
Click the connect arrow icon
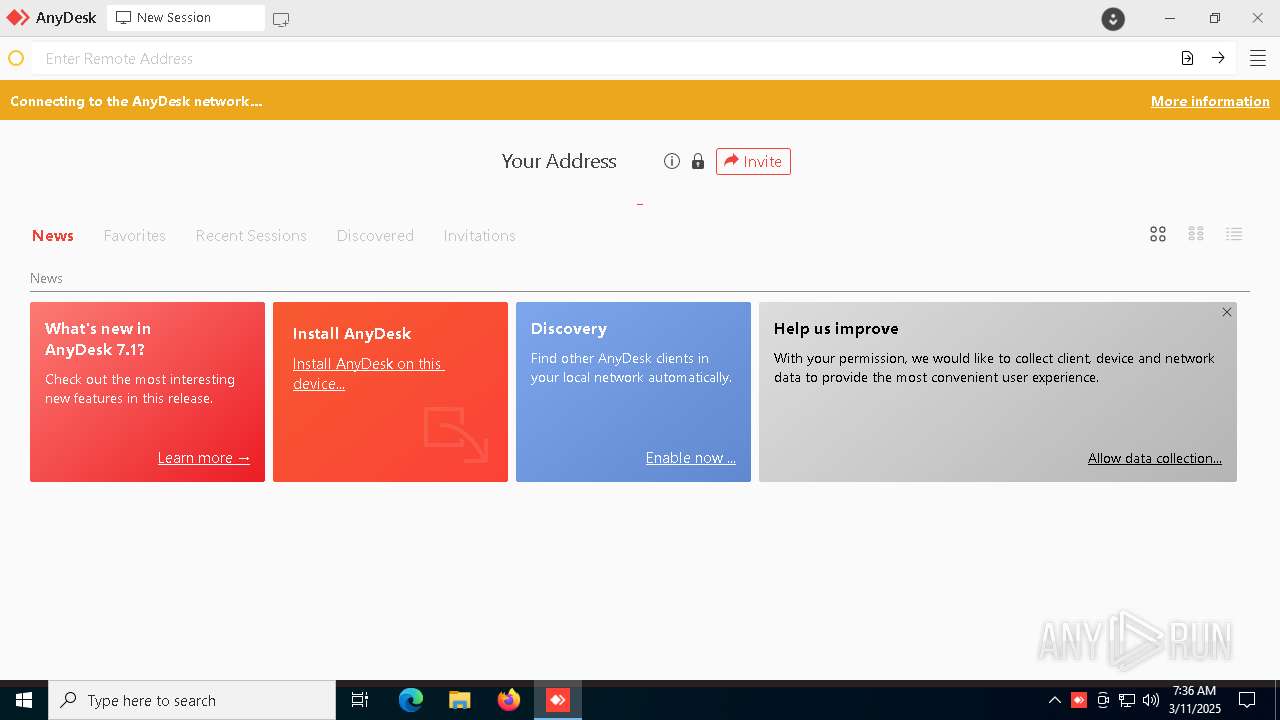click(x=1218, y=58)
